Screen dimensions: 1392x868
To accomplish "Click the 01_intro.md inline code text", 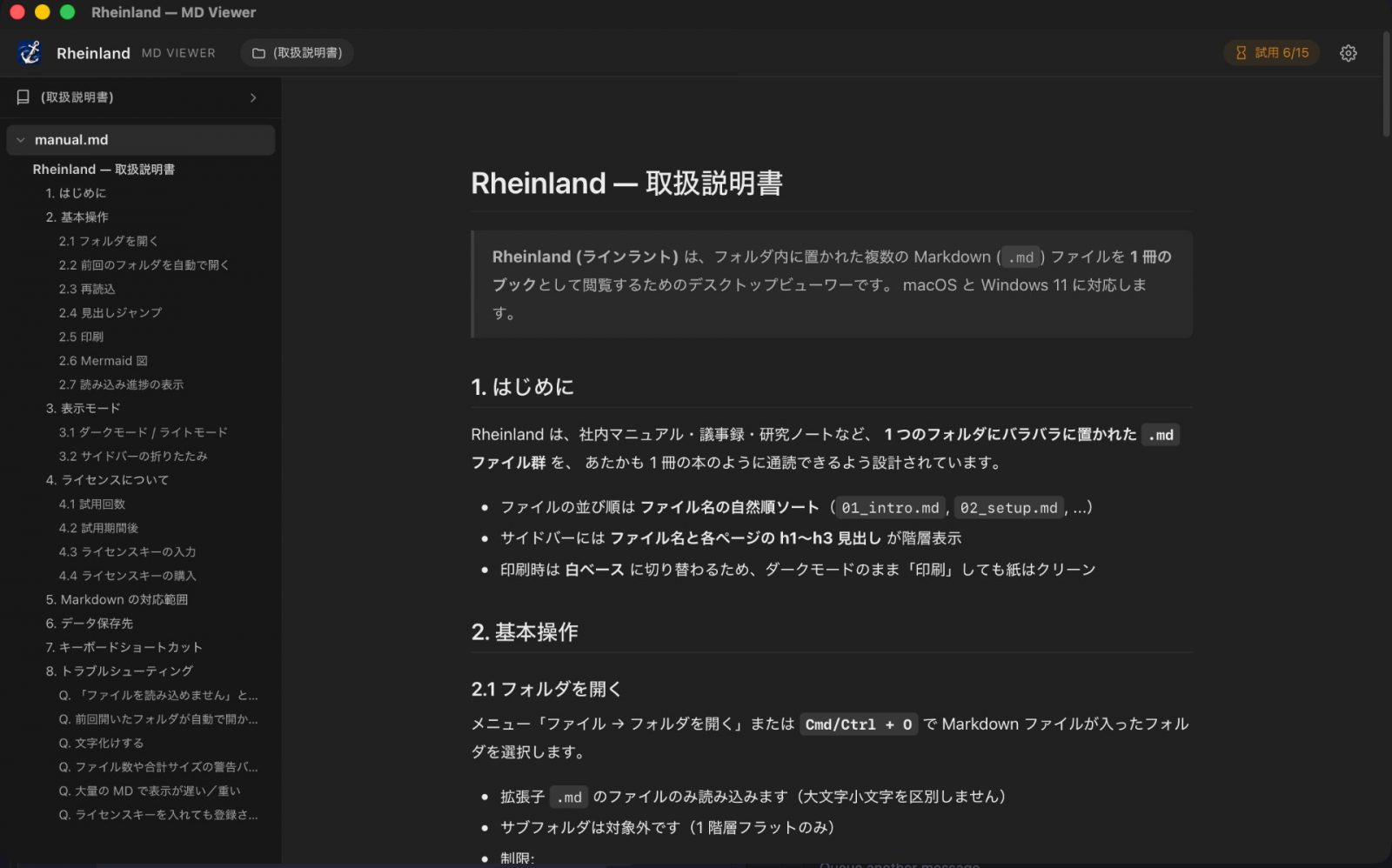I will pos(890,508).
